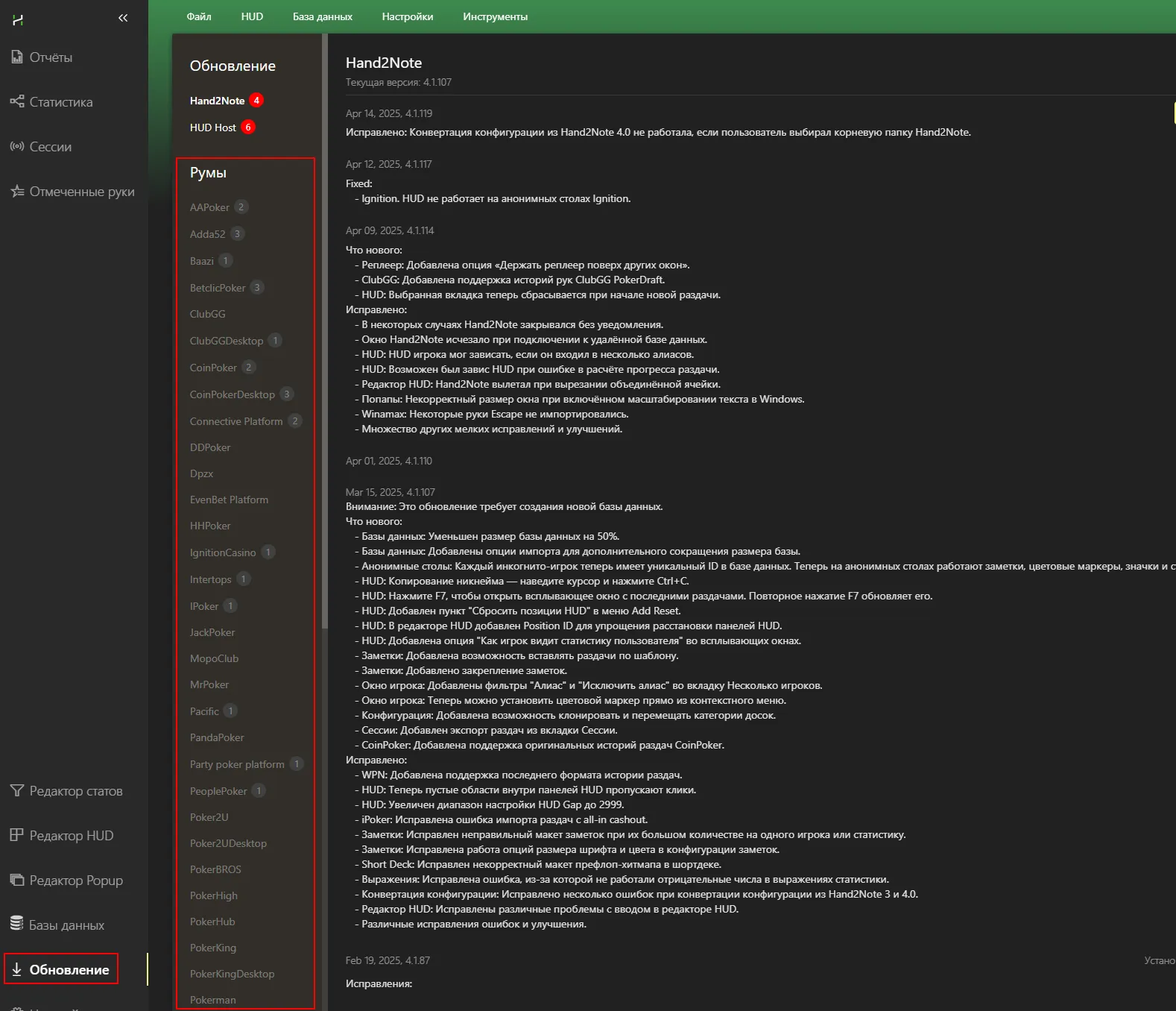Viewport: 1176px width, 1011px height.
Task: Collapse the sidebar with double-chevron icon
Action: pyautogui.click(x=123, y=18)
